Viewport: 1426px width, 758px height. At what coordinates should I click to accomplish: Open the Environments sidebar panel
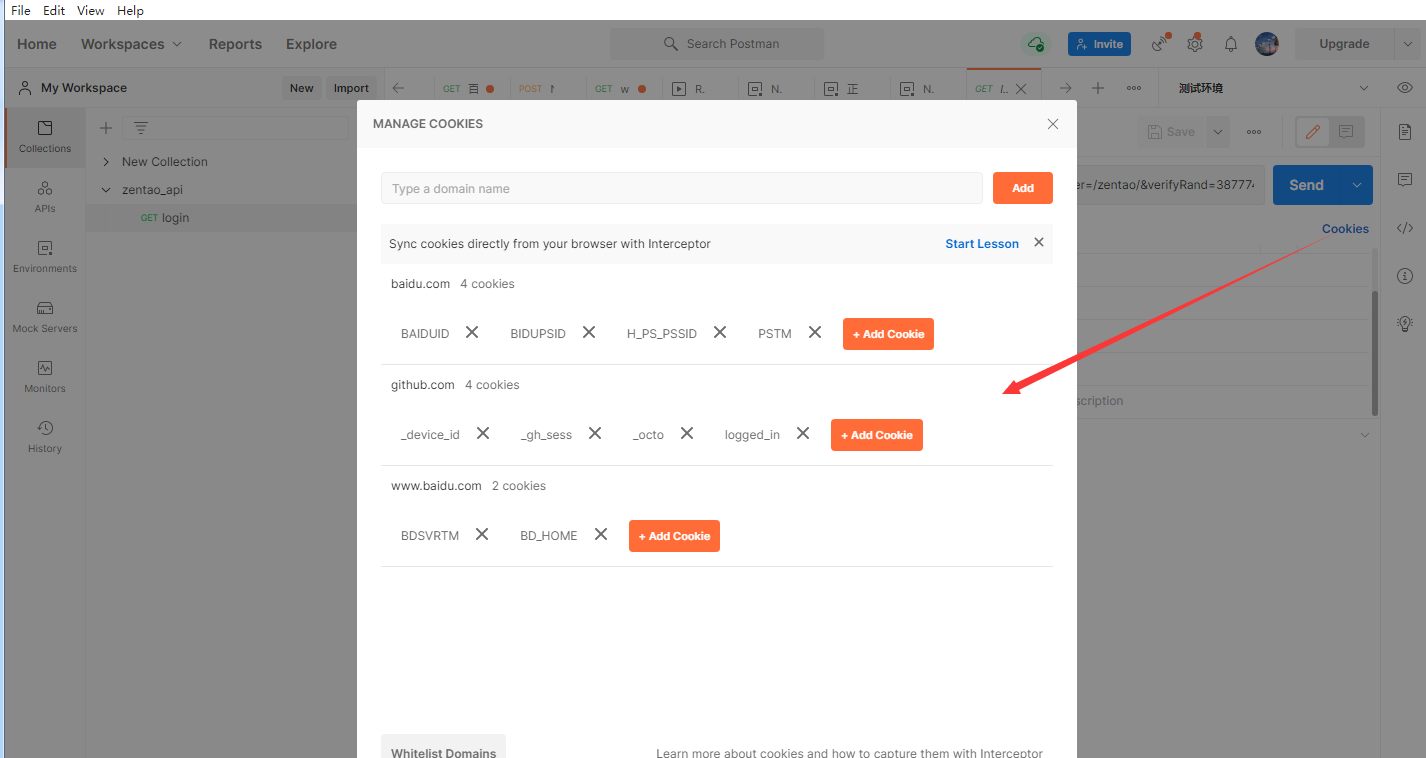coord(45,257)
